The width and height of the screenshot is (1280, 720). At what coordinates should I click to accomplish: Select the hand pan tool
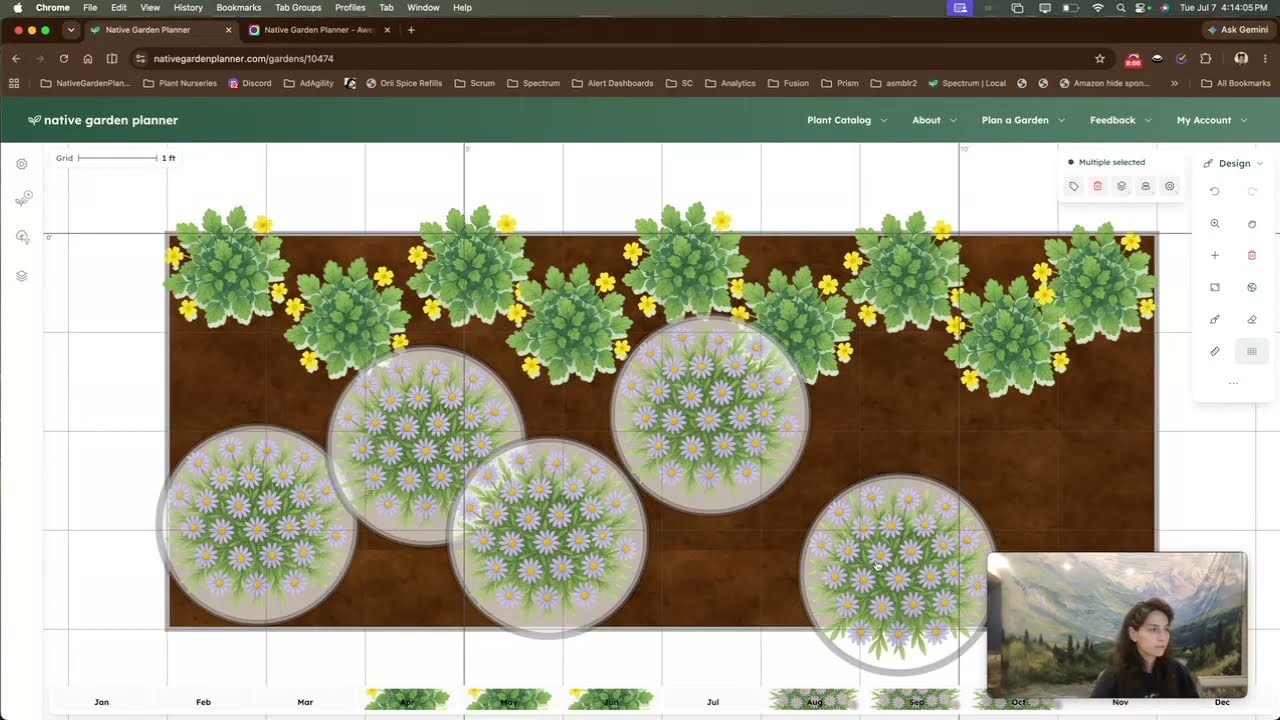[x=1252, y=224]
